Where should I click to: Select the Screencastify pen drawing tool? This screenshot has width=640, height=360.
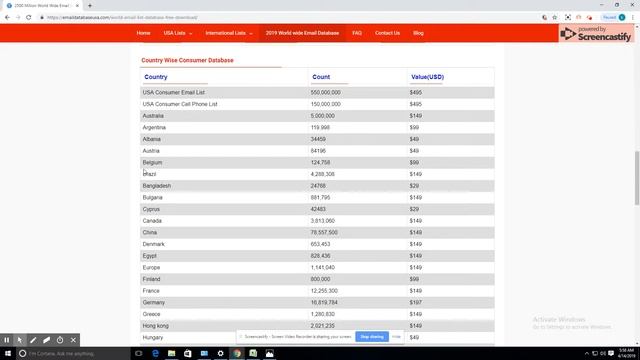click(33, 340)
